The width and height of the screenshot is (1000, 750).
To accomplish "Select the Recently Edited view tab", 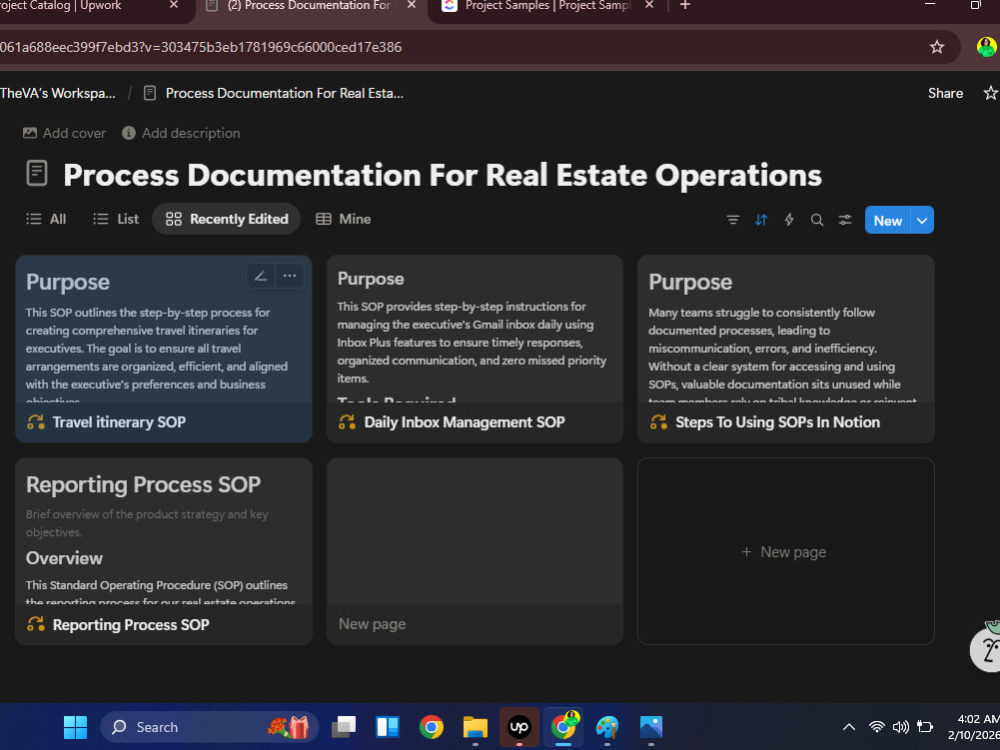I will point(226,219).
